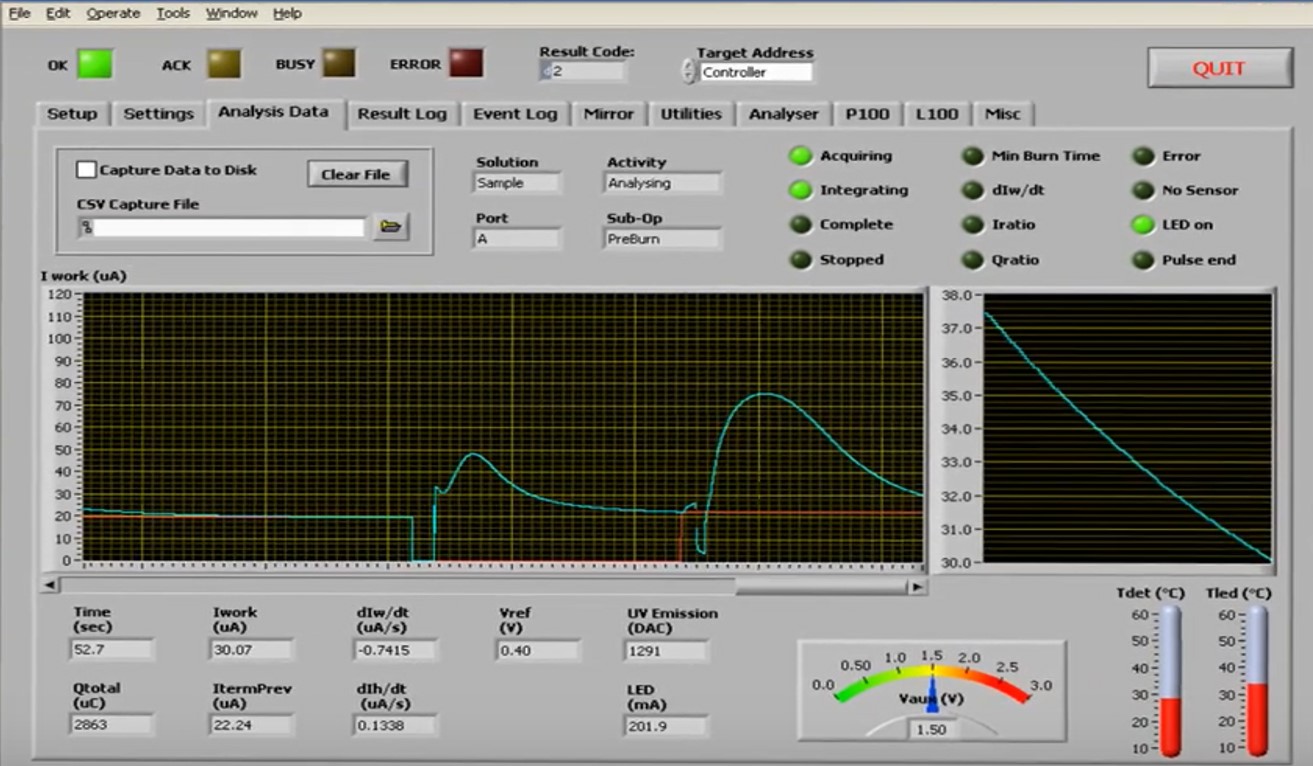Click the Integrating indicator LED
This screenshot has height=766, width=1313.
pyautogui.click(x=801, y=190)
